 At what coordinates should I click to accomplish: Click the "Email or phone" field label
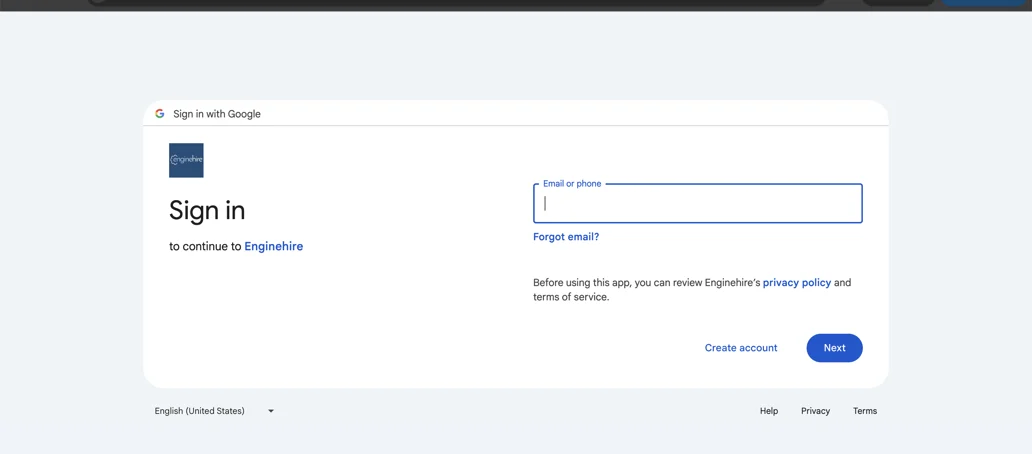tap(572, 184)
